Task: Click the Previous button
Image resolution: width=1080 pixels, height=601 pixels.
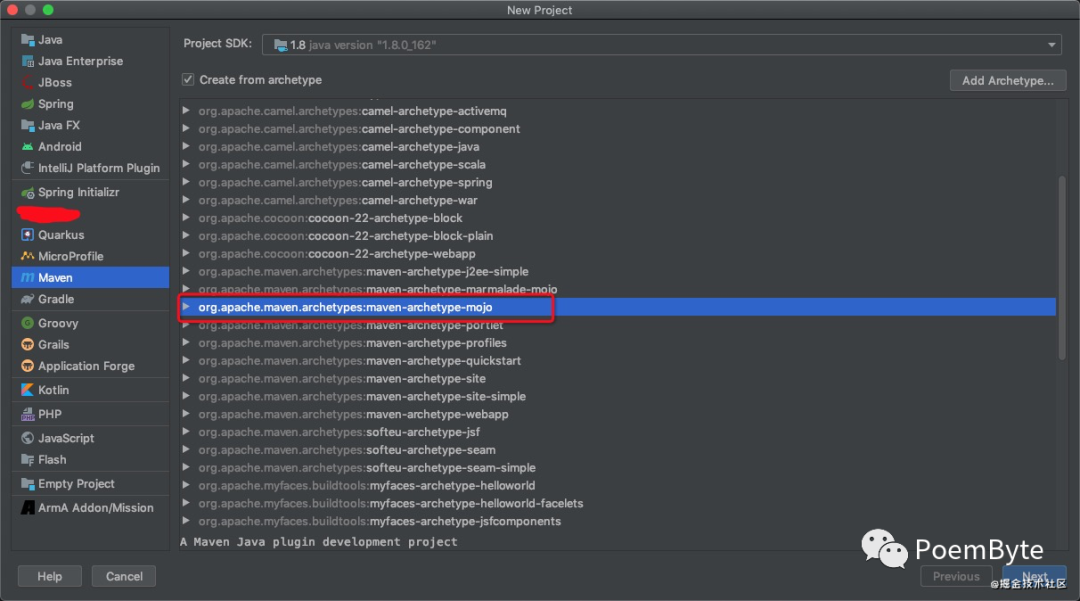Action: point(956,576)
